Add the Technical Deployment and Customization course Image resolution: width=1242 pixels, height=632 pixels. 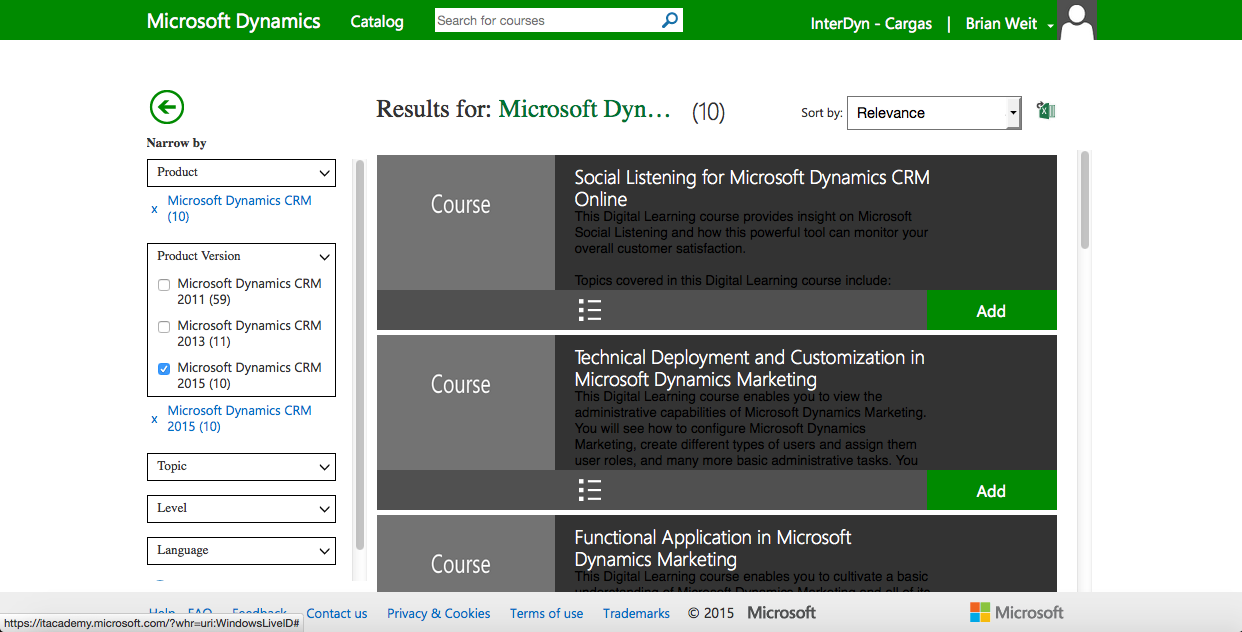click(992, 490)
